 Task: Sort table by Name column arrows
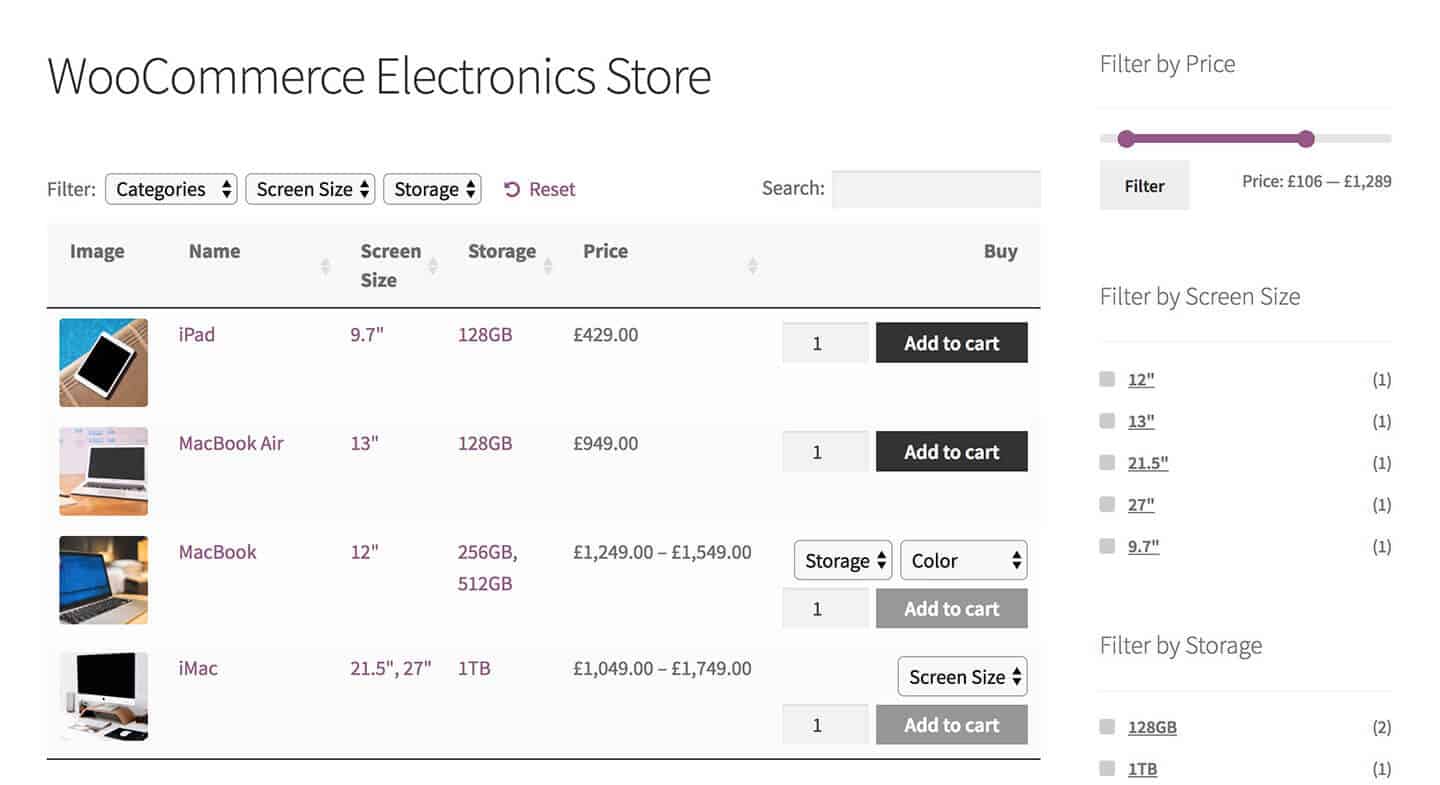(325, 266)
